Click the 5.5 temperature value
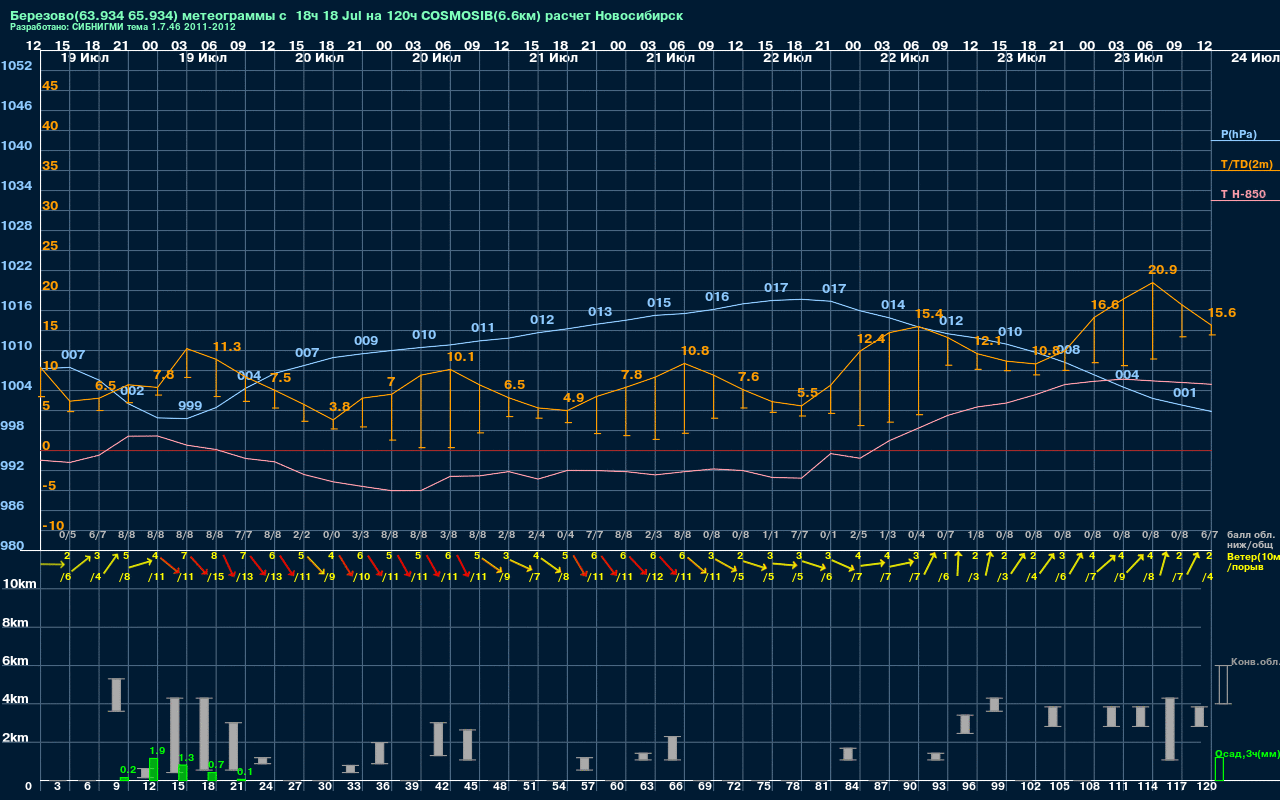This screenshot has height=800, width=1280. 808,393
